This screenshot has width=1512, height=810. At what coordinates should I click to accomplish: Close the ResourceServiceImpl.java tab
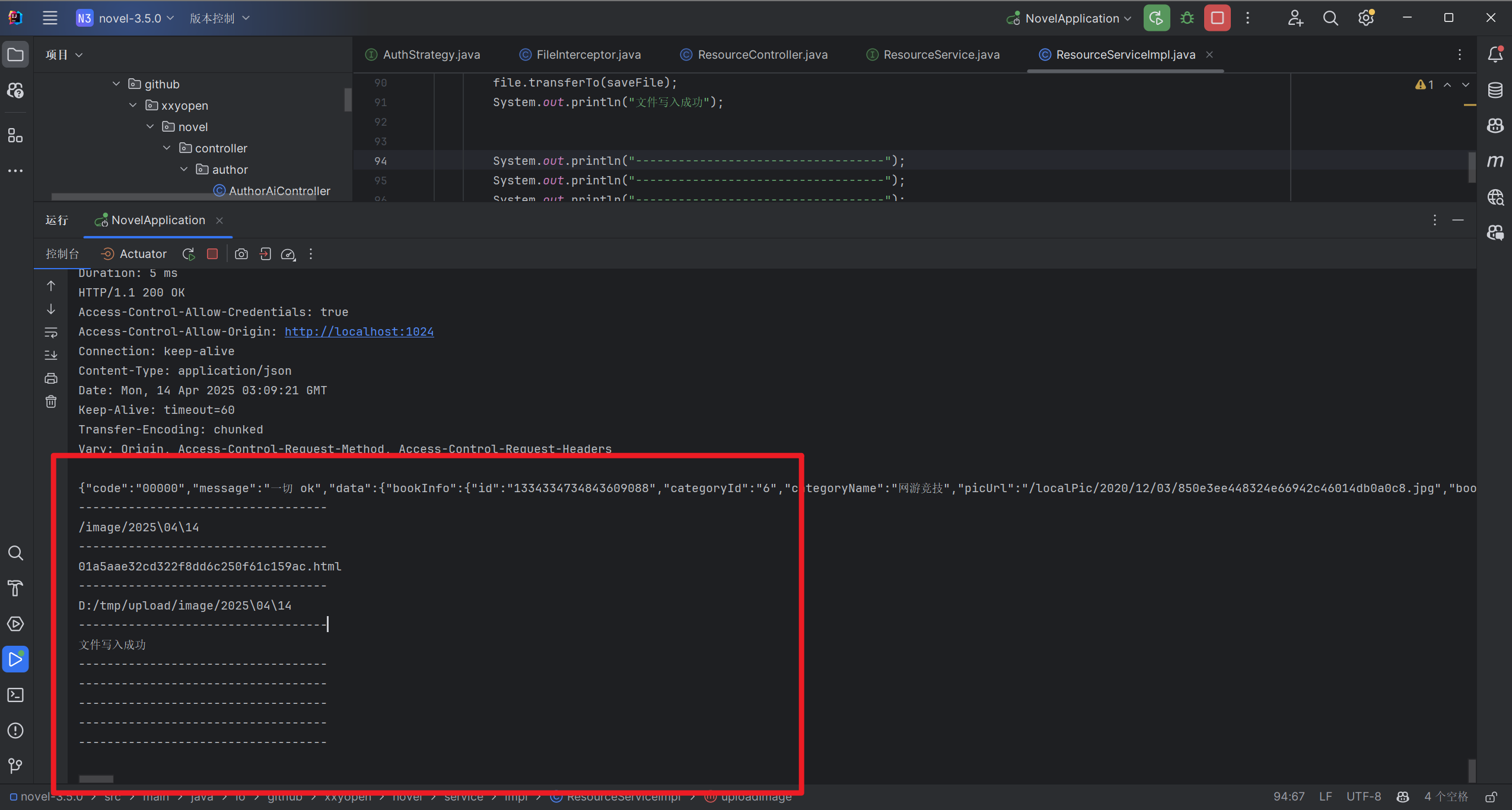(x=1209, y=55)
